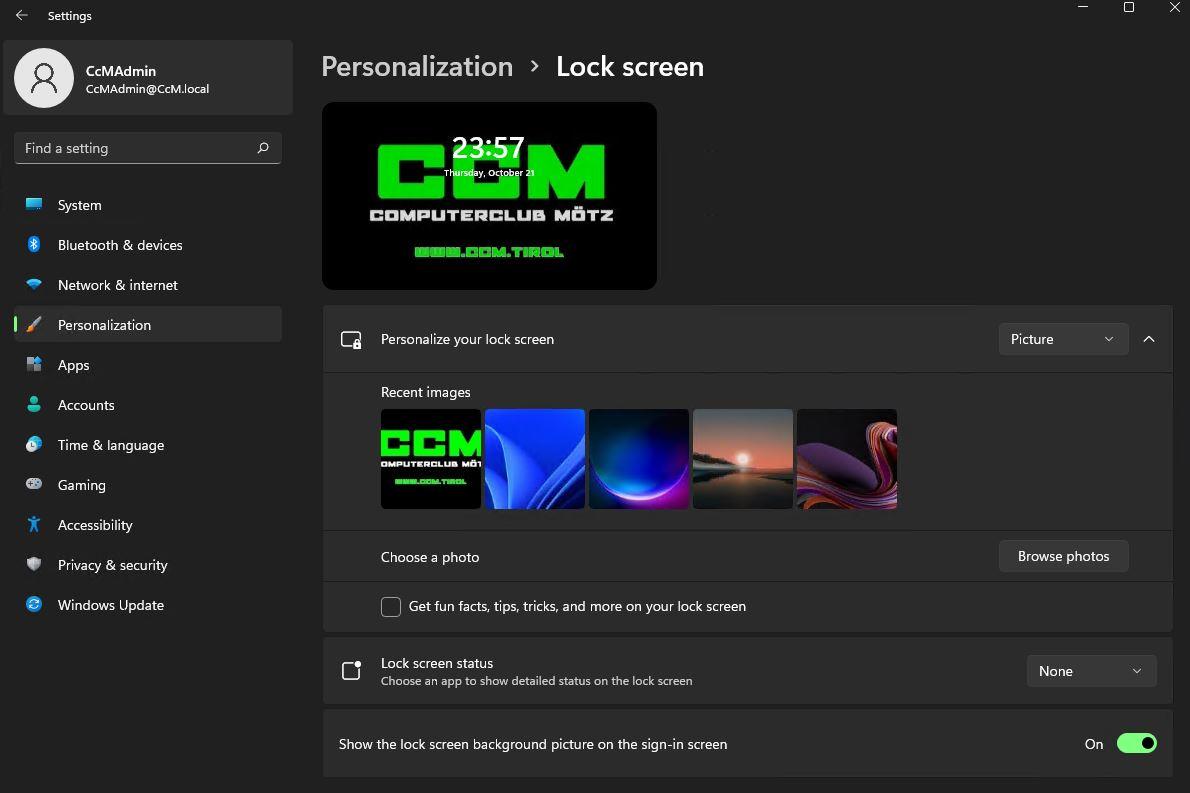
Task: Click the Privacy & security shield icon
Action: click(x=33, y=565)
